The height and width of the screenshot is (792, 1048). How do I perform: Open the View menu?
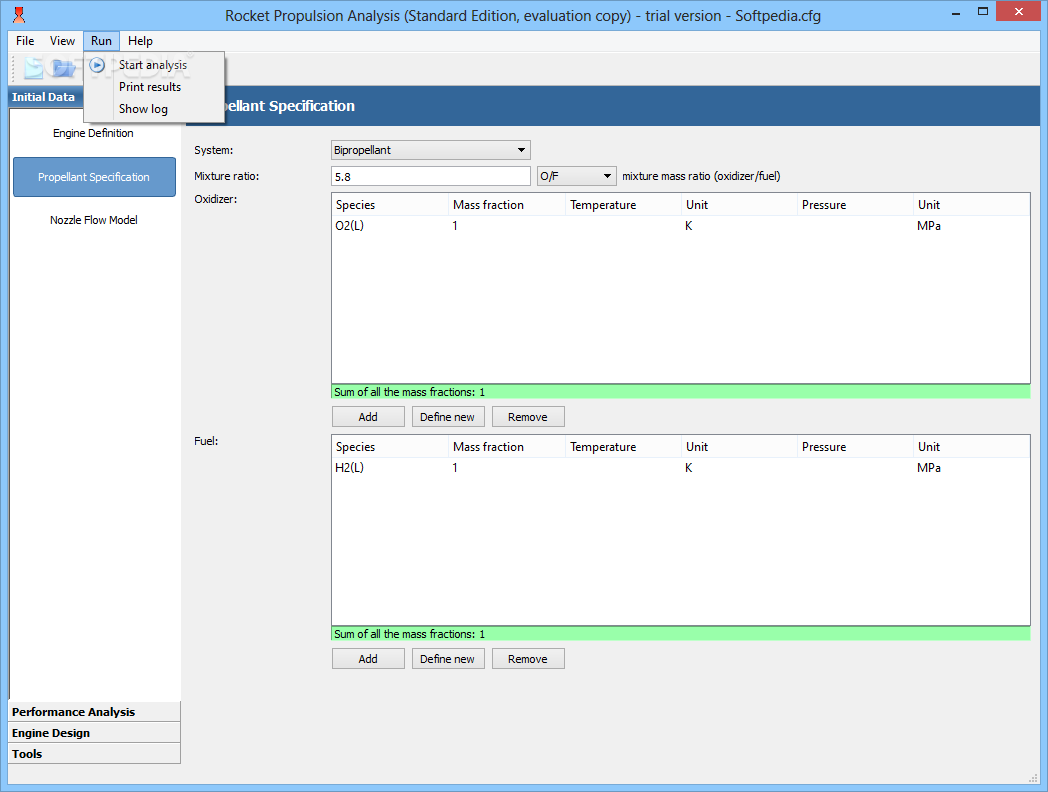pos(62,41)
